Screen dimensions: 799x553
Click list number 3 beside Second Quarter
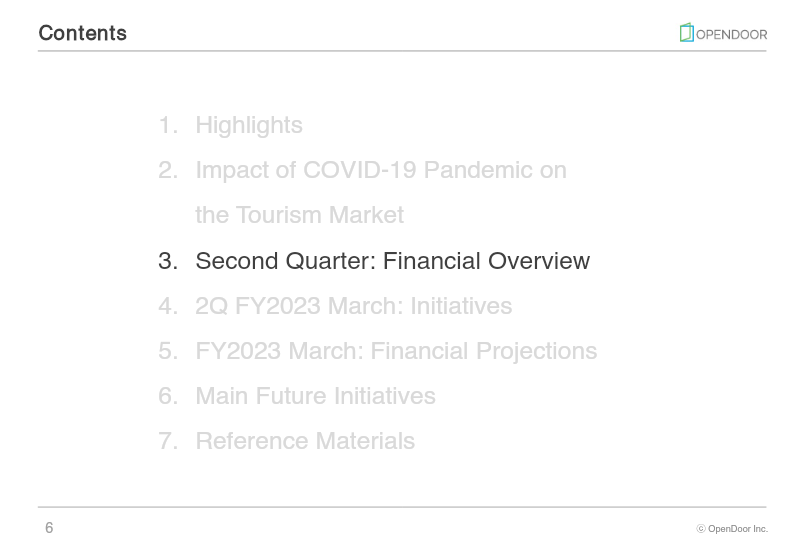(168, 261)
